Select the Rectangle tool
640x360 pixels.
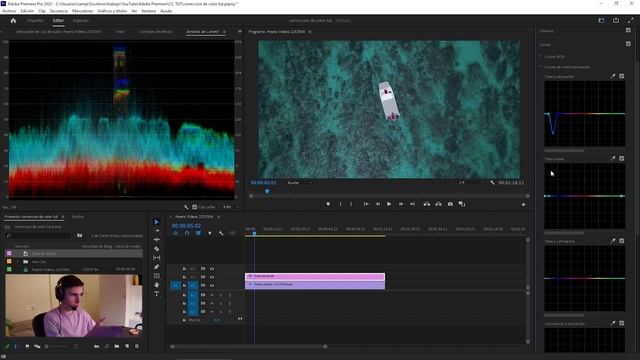[x=157, y=276]
